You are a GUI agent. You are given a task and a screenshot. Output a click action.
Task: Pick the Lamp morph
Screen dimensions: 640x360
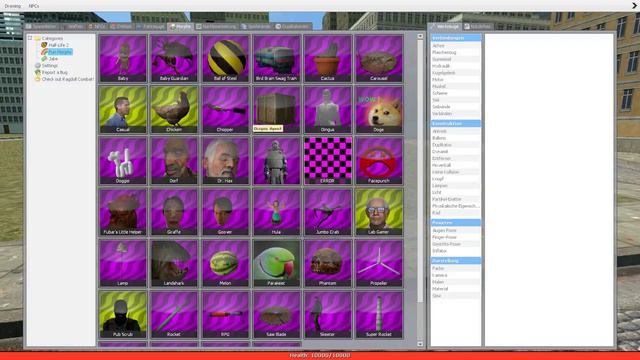point(123,264)
